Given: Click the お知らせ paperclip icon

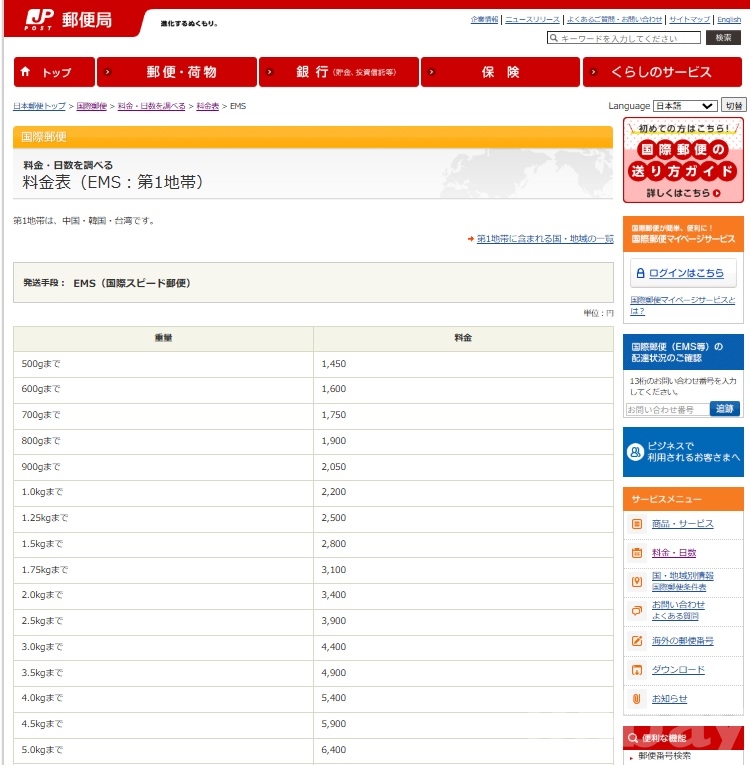Looking at the screenshot, I should [x=637, y=699].
